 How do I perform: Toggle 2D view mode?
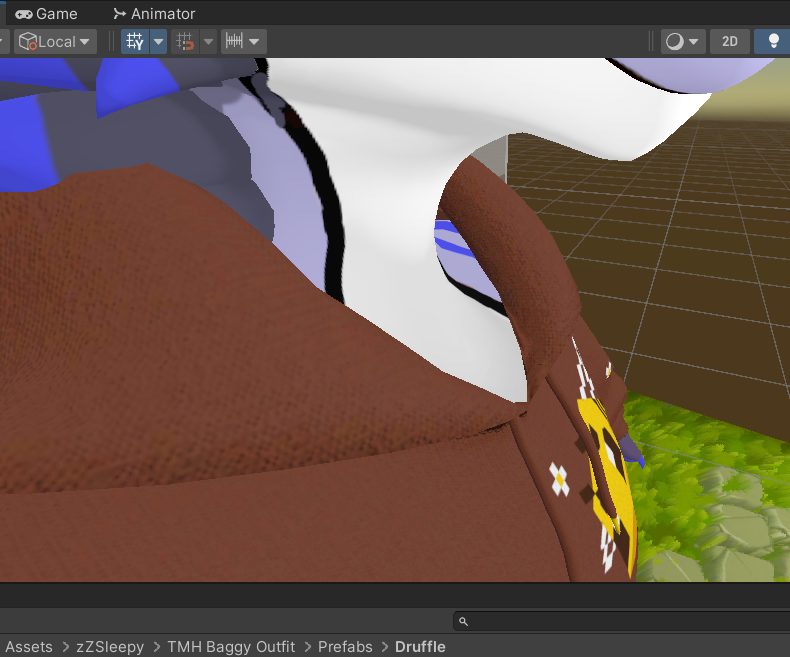[x=730, y=41]
